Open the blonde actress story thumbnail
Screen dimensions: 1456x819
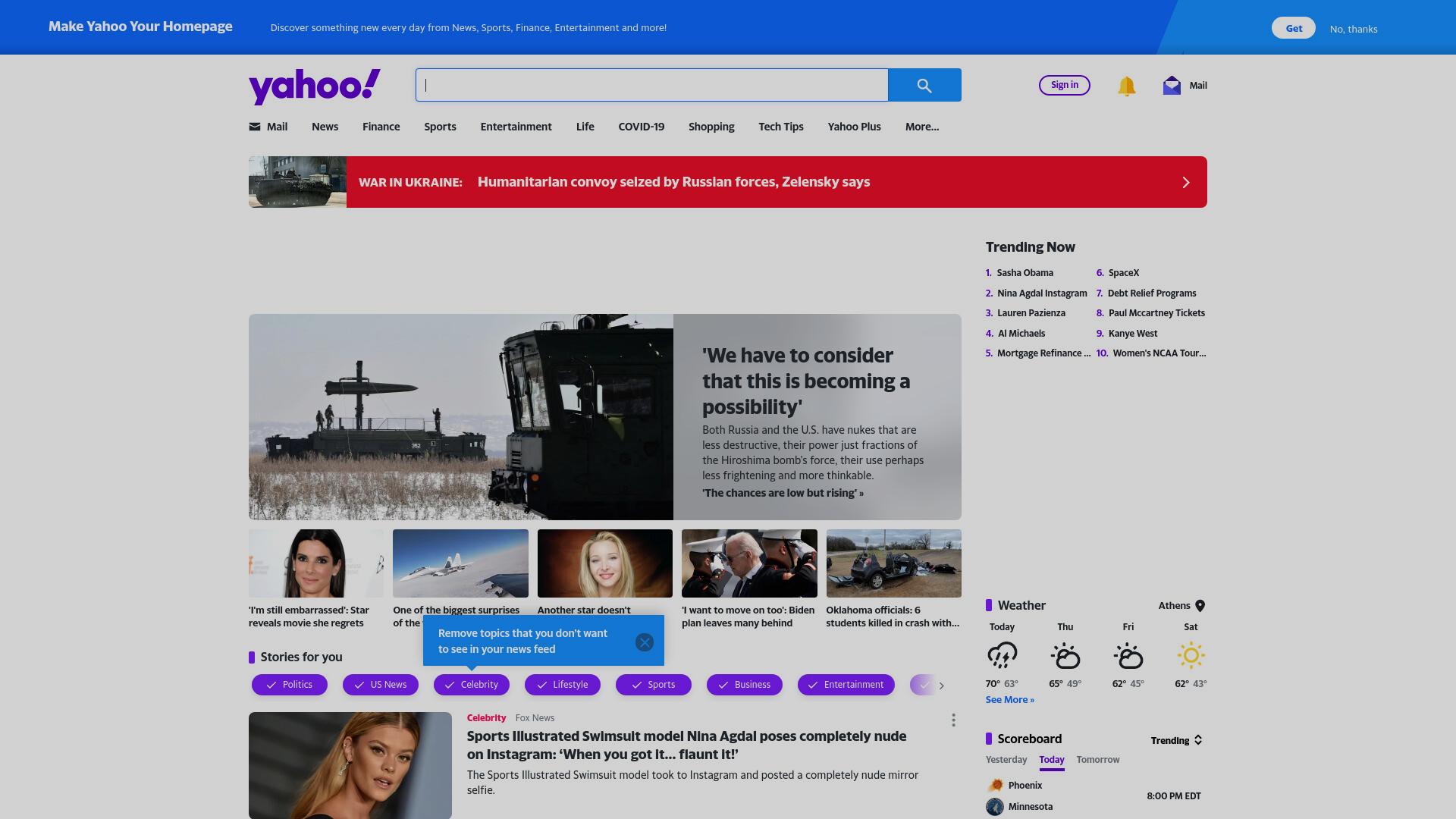tap(604, 563)
